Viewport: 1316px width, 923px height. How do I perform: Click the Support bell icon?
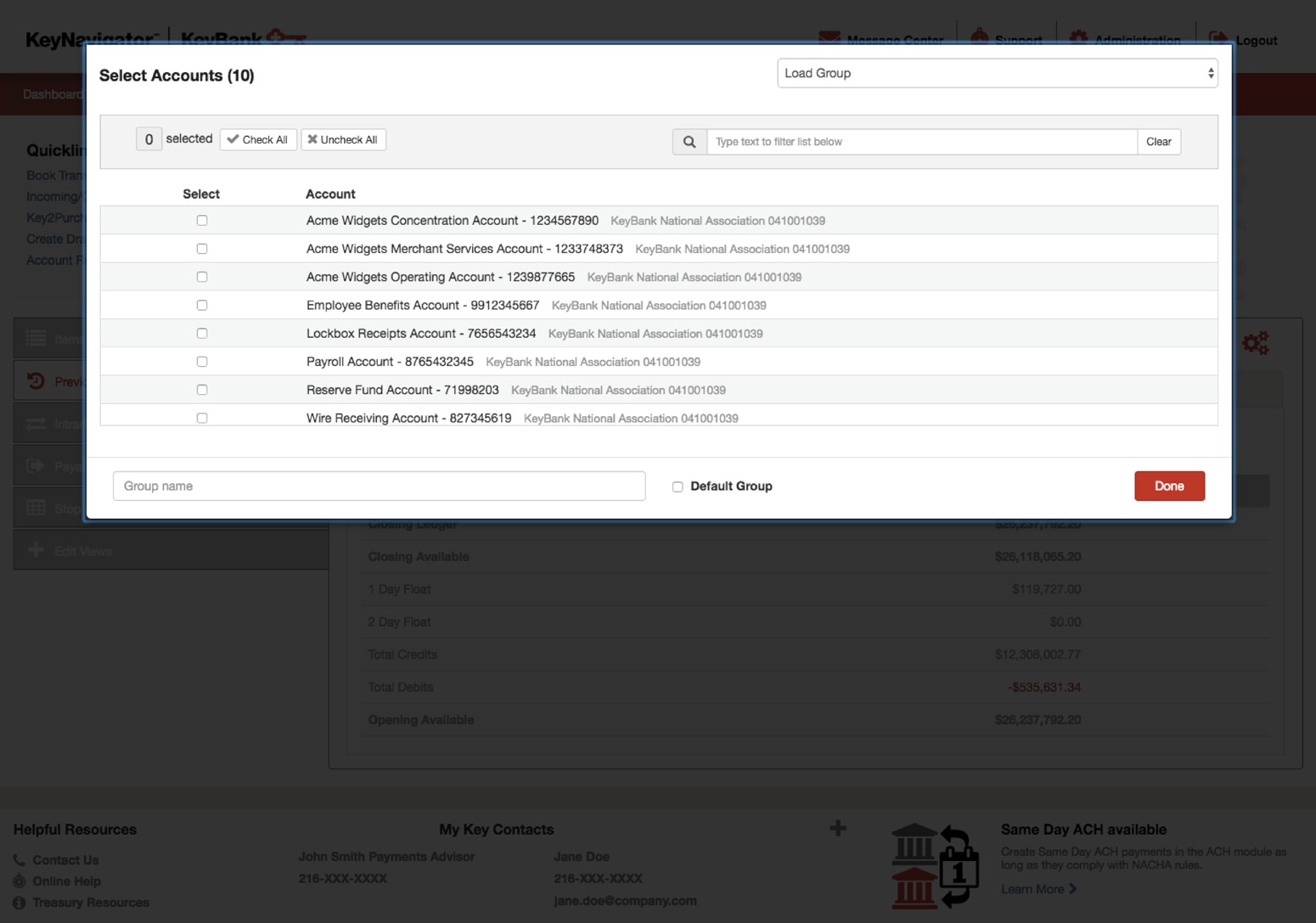pos(979,37)
